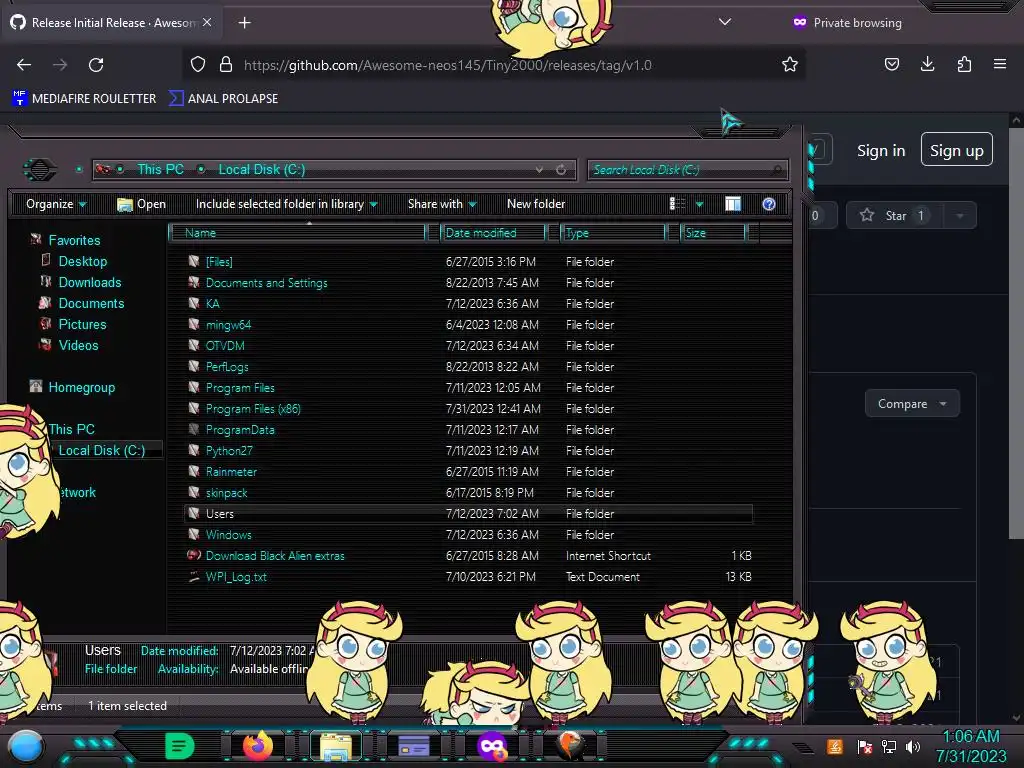This screenshot has width=1024, height=768.
Task: Open Firefox private window taskbar icon
Action: tap(492, 745)
